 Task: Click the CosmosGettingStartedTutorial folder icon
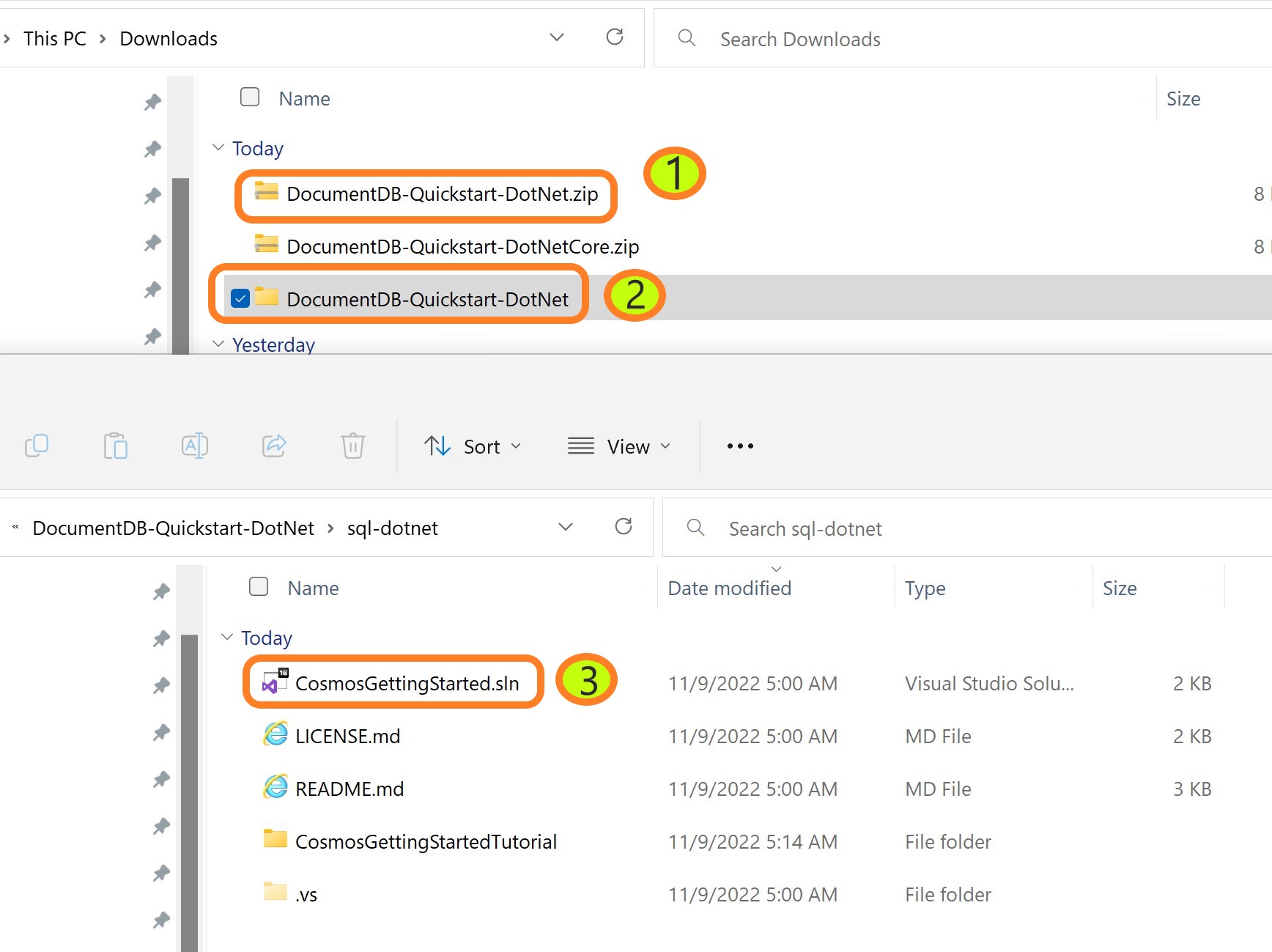[276, 839]
